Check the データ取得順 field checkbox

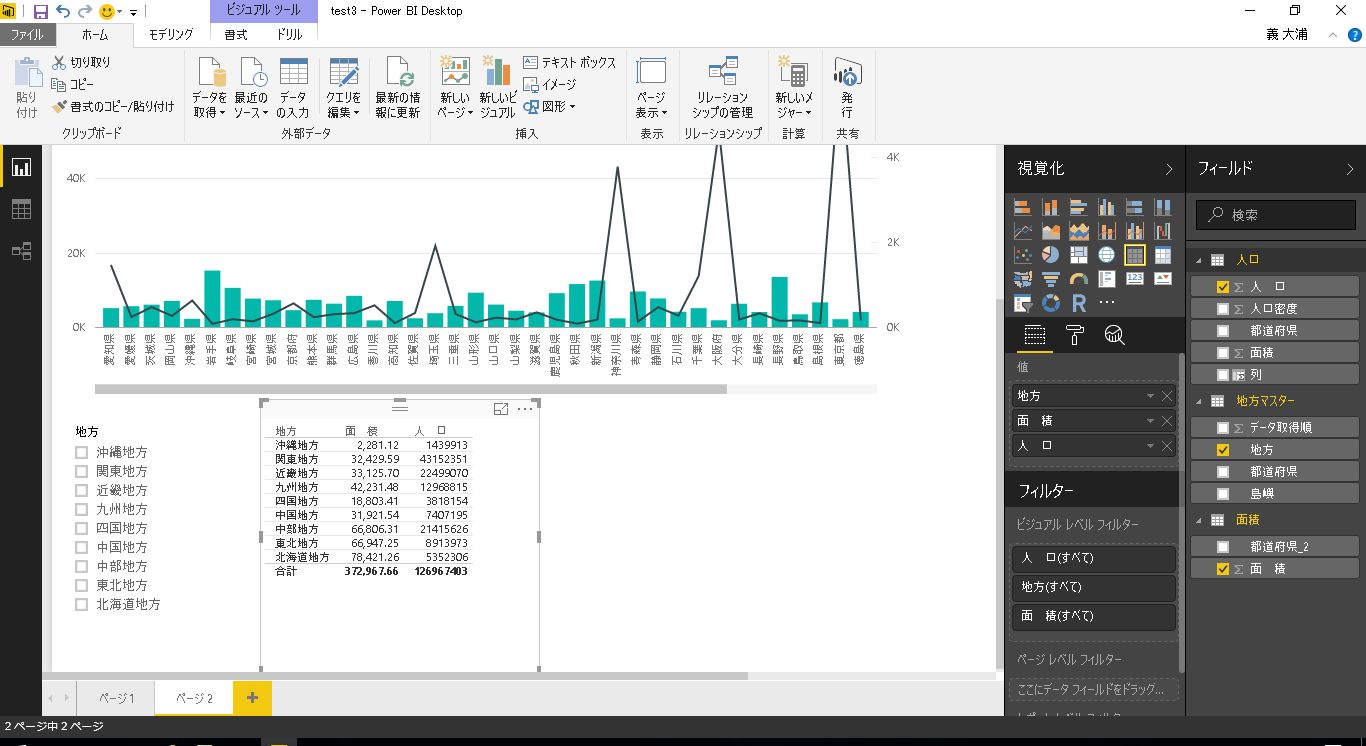(x=1223, y=427)
